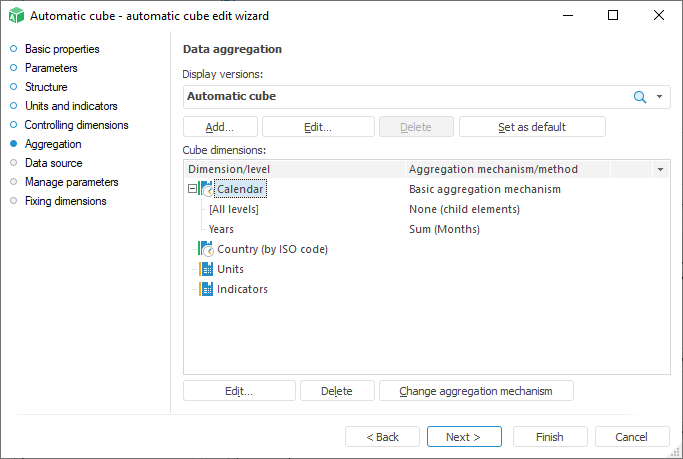The image size is (683, 459).
Task: Click the Automatic cube version field
Action: tap(400, 97)
